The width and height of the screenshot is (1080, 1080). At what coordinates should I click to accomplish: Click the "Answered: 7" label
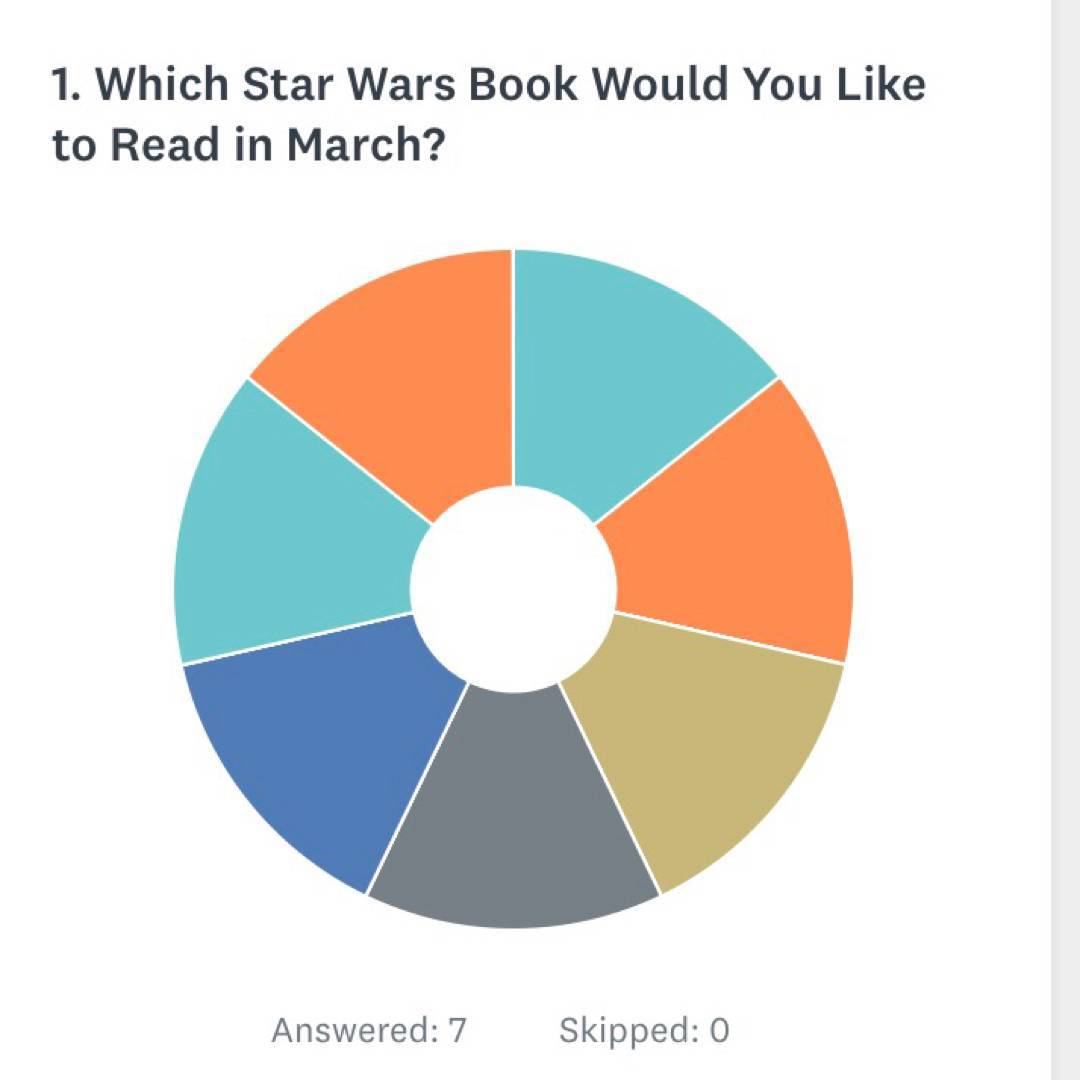pos(369,1030)
